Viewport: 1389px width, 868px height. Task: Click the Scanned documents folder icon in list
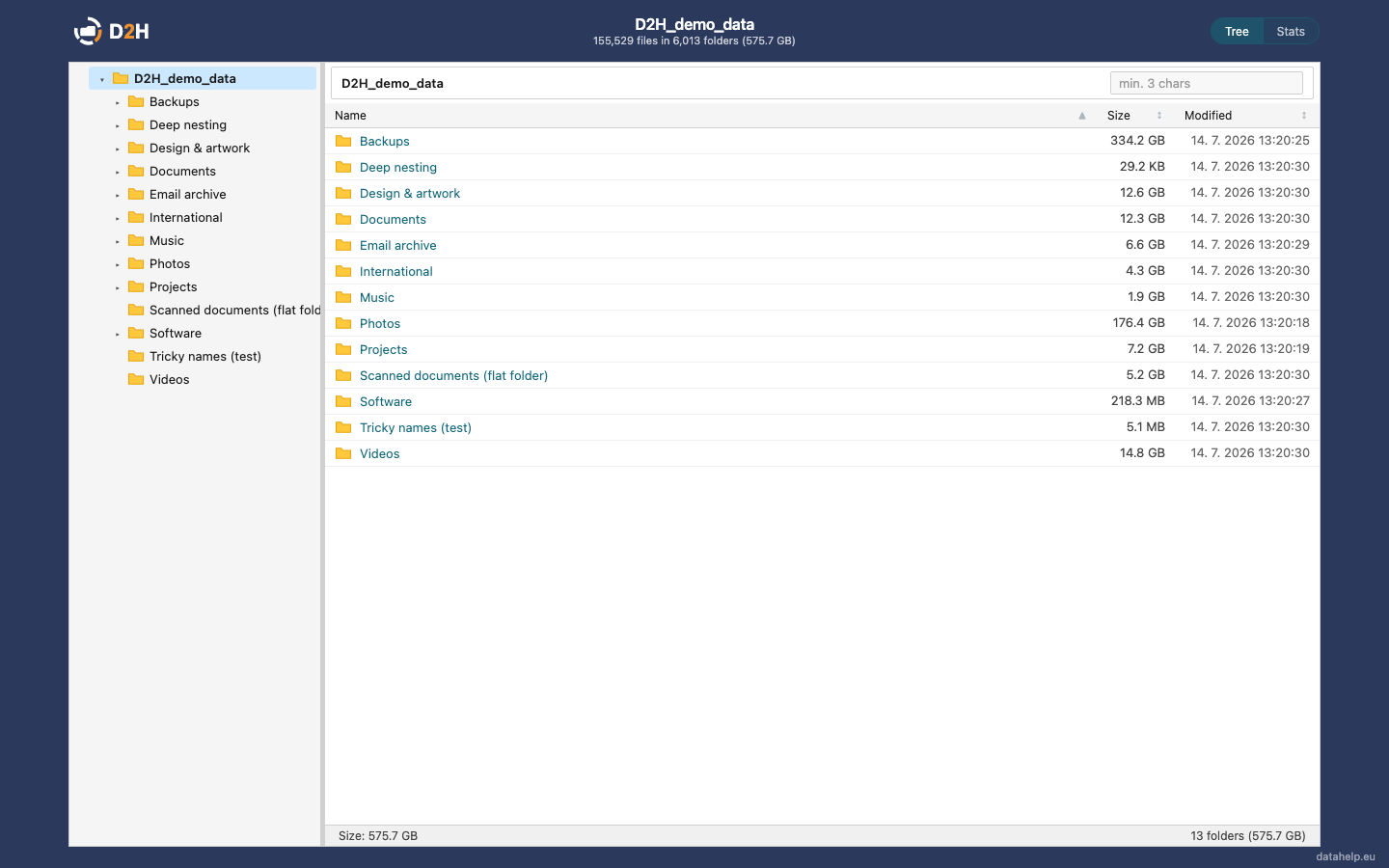(343, 375)
